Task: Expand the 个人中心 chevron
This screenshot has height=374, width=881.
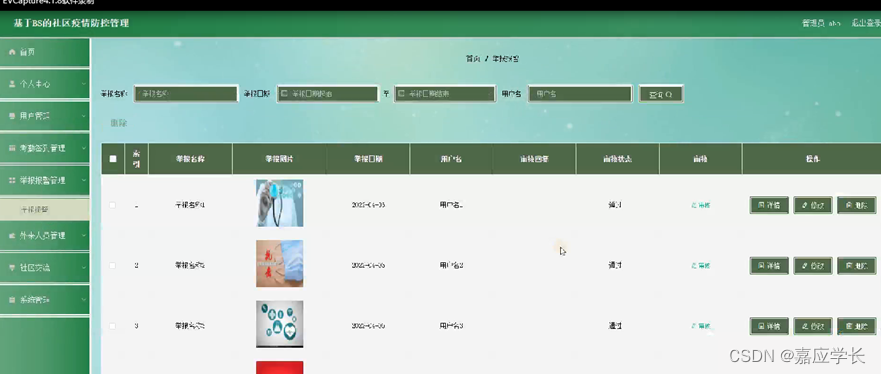Action: pos(83,84)
